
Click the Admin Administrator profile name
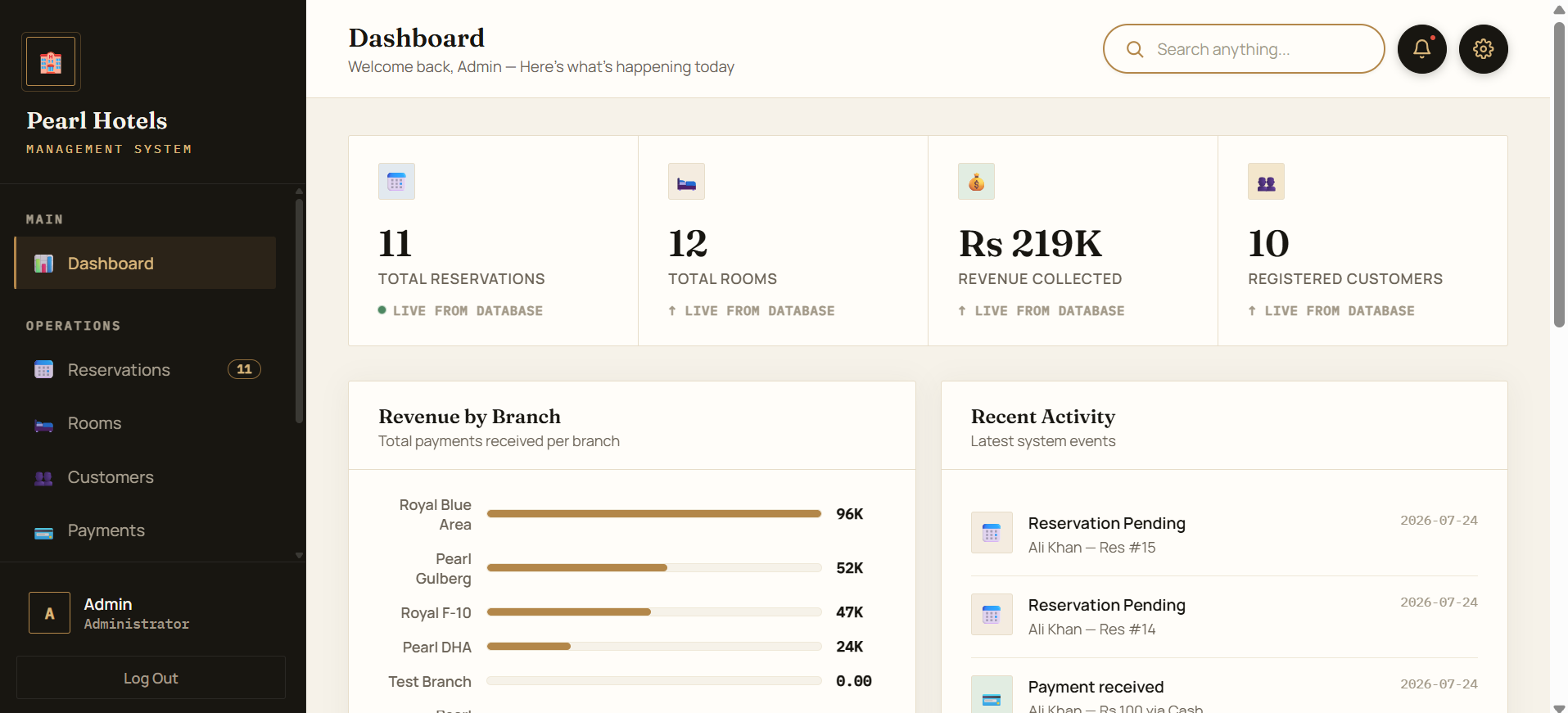[136, 613]
